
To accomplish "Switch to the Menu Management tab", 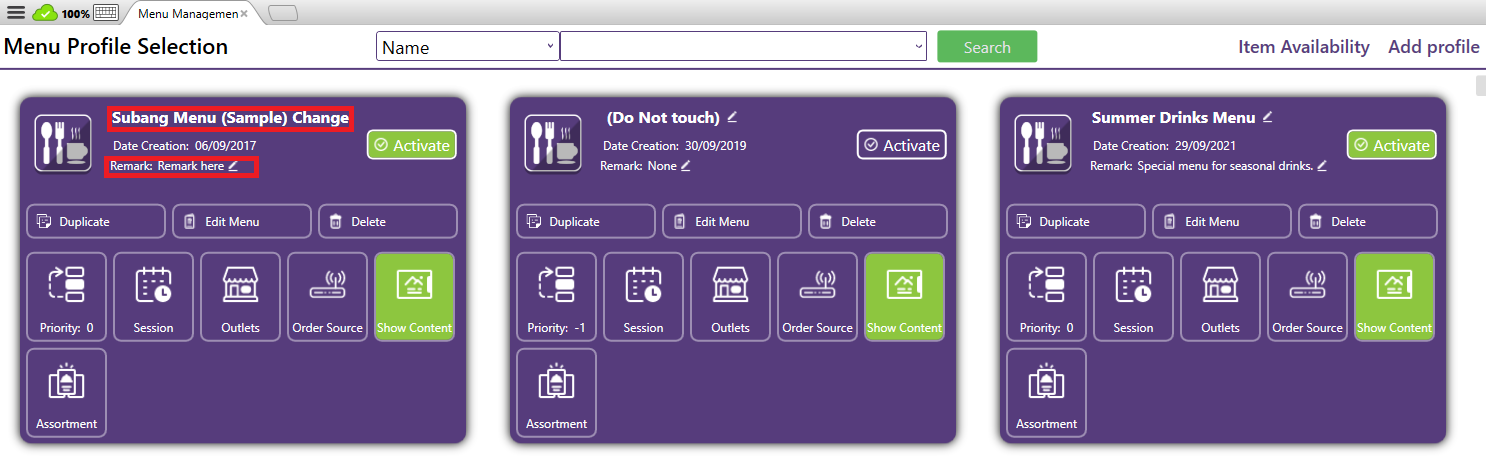I will click(x=187, y=13).
